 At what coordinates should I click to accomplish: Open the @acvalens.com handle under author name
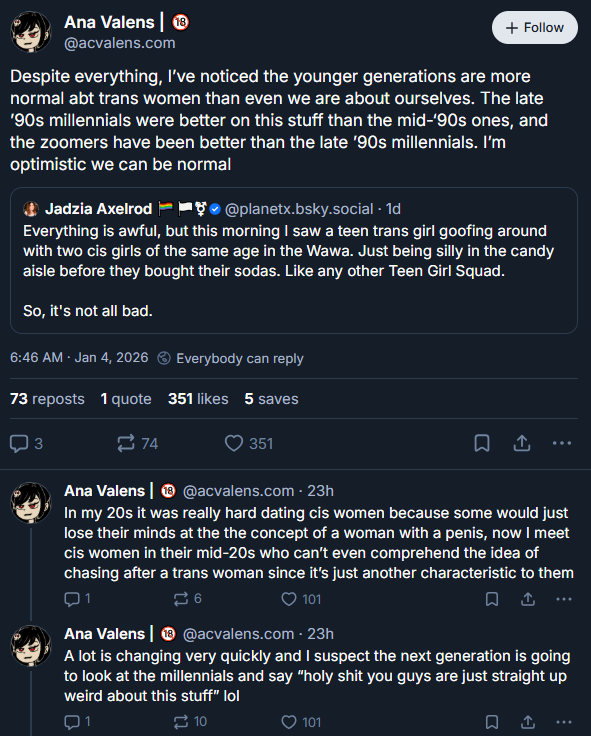tap(120, 43)
